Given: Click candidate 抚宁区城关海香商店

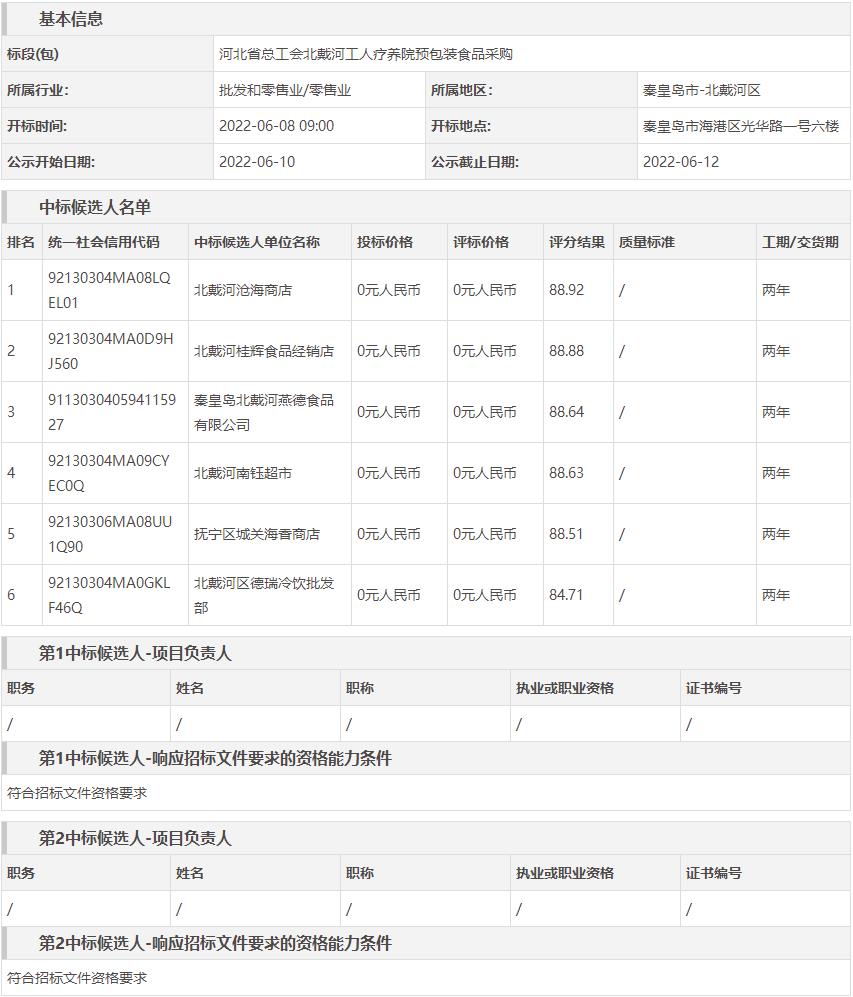Looking at the screenshot, I should pos(256,534).
